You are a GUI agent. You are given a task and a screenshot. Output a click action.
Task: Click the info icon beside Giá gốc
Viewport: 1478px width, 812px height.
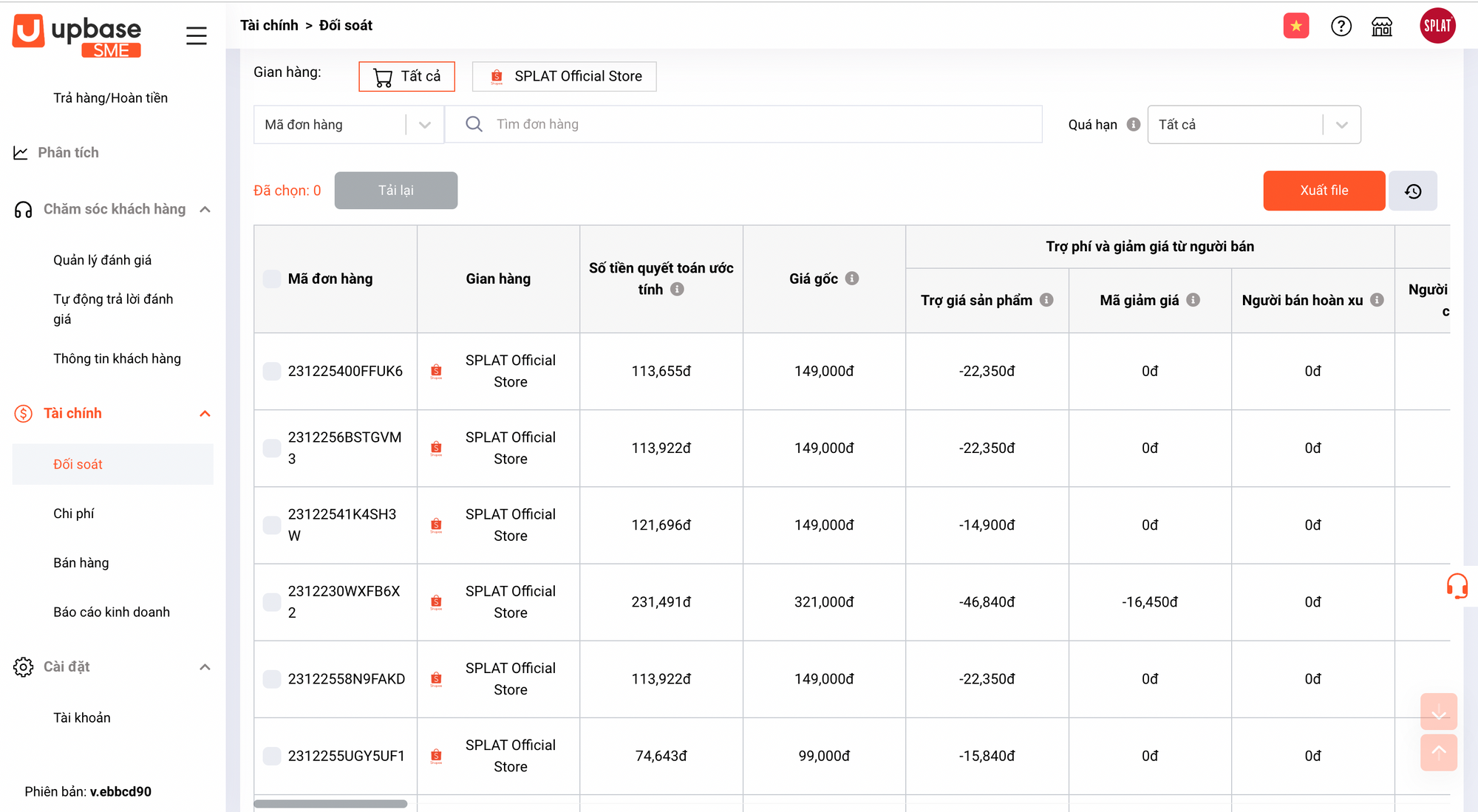pos(852,279)
